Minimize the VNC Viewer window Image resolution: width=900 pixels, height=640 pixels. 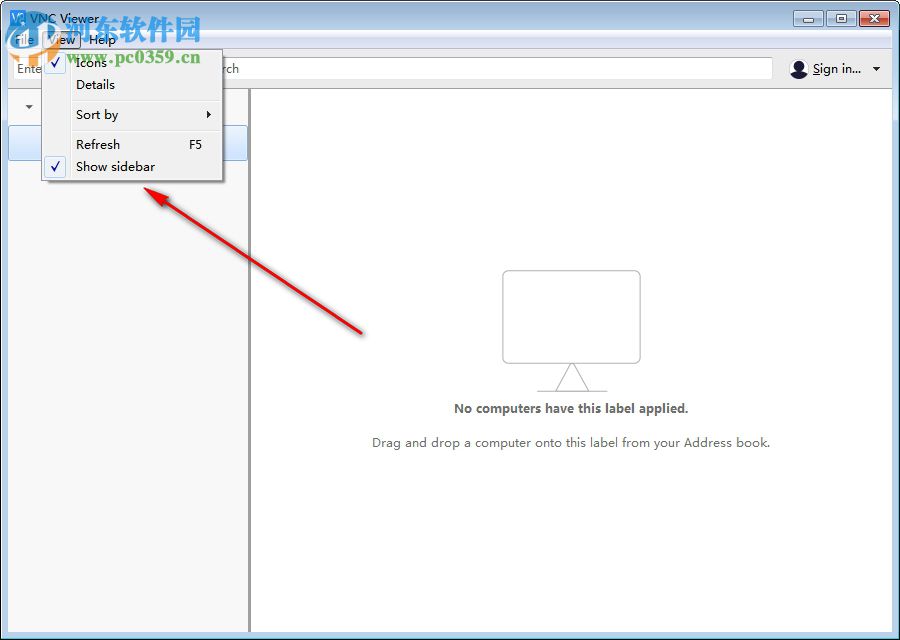pos(807,18)
